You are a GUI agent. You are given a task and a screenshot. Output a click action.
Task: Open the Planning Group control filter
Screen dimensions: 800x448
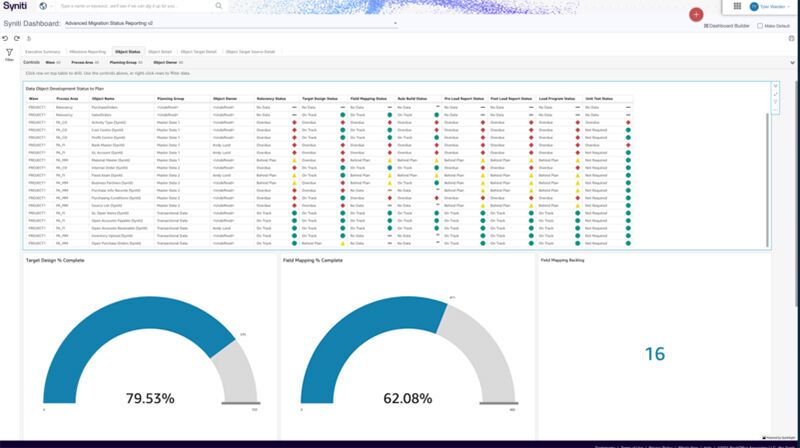coord(126,62)
